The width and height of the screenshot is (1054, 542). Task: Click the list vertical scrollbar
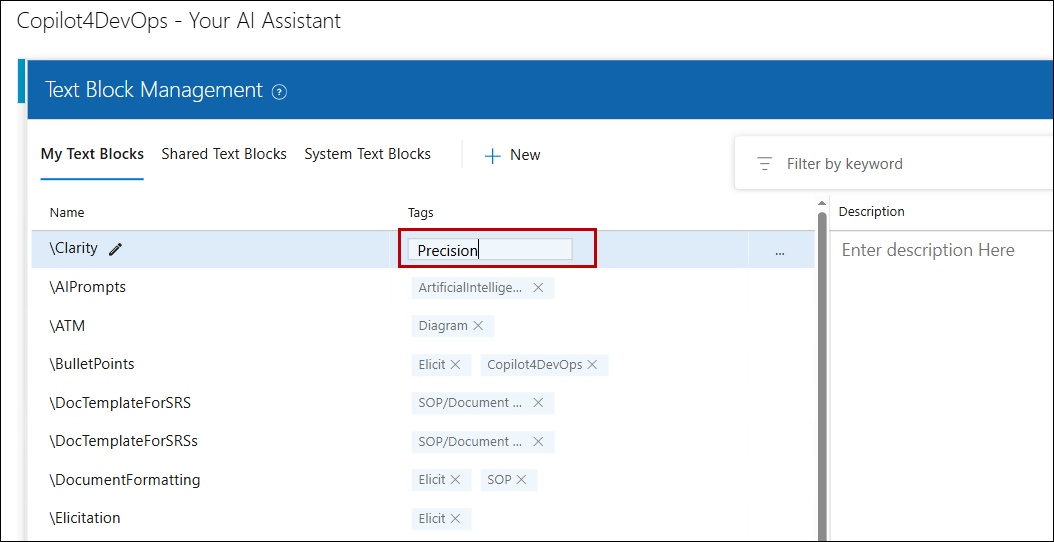pyautogui.click(x=821, y=377)
